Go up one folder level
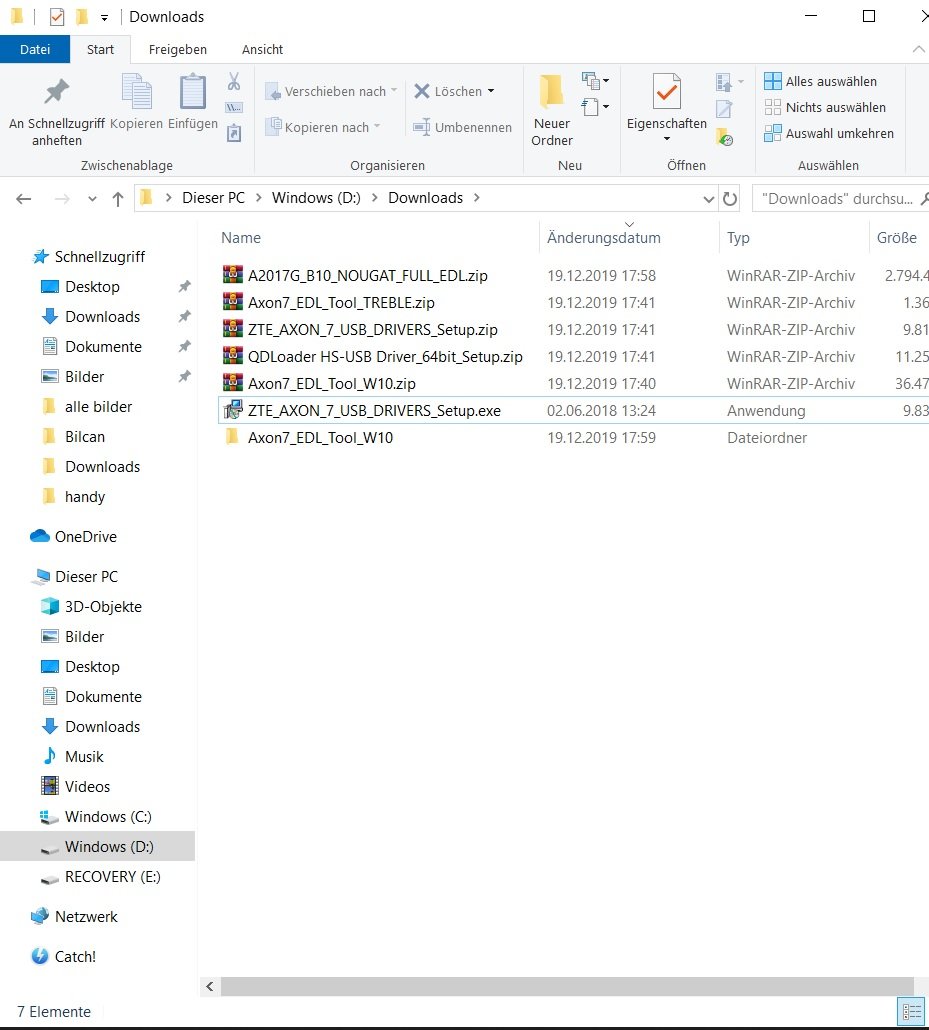This screenshot has width=929, height=1030. [118, 198]
